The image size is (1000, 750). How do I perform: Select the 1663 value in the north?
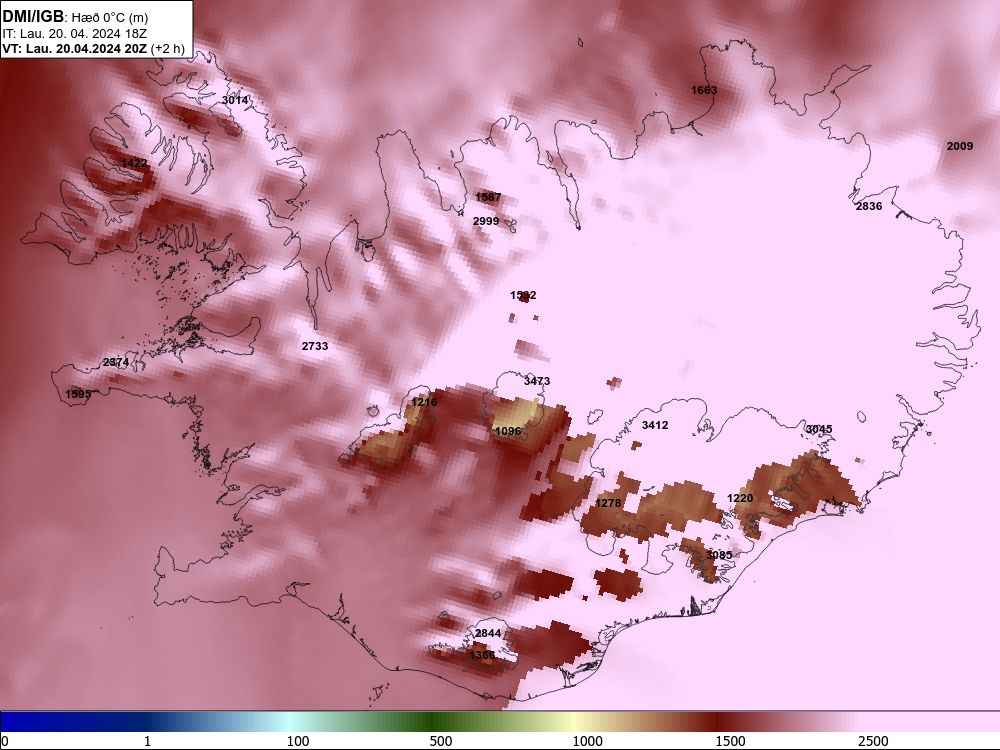point(704,90)
